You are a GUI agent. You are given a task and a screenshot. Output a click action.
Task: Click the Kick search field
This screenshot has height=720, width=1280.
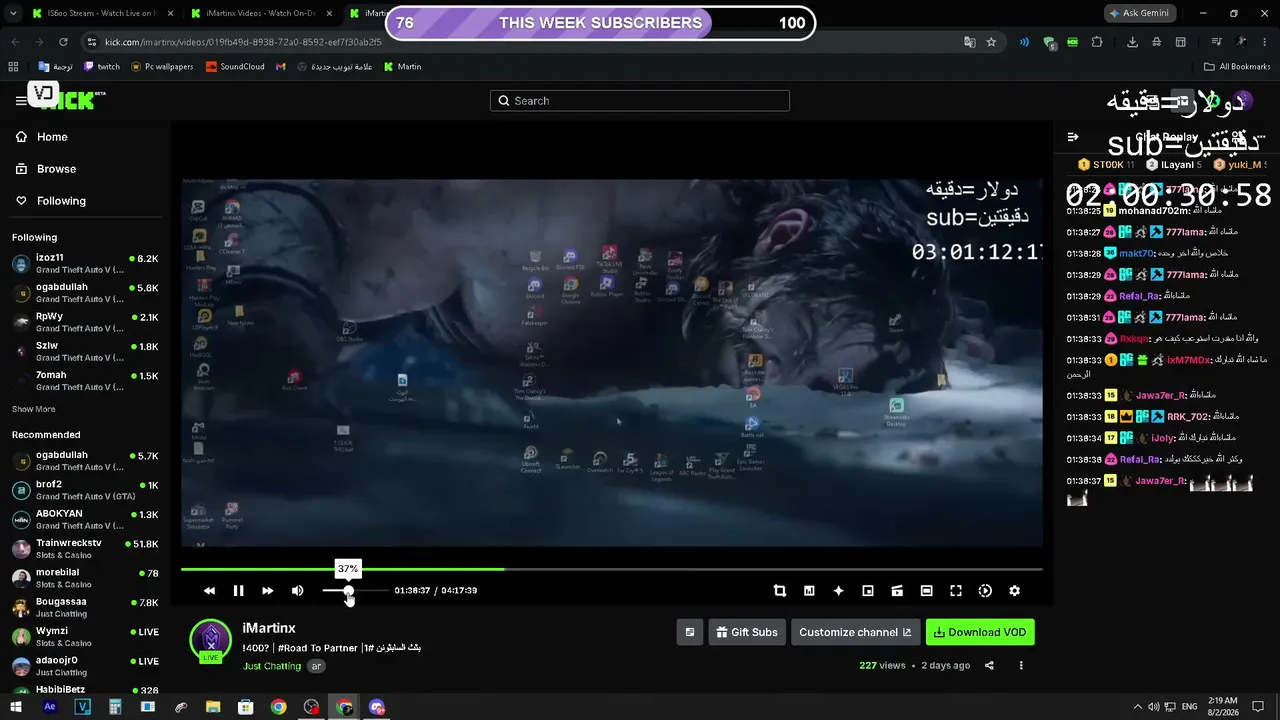[640, 101]
